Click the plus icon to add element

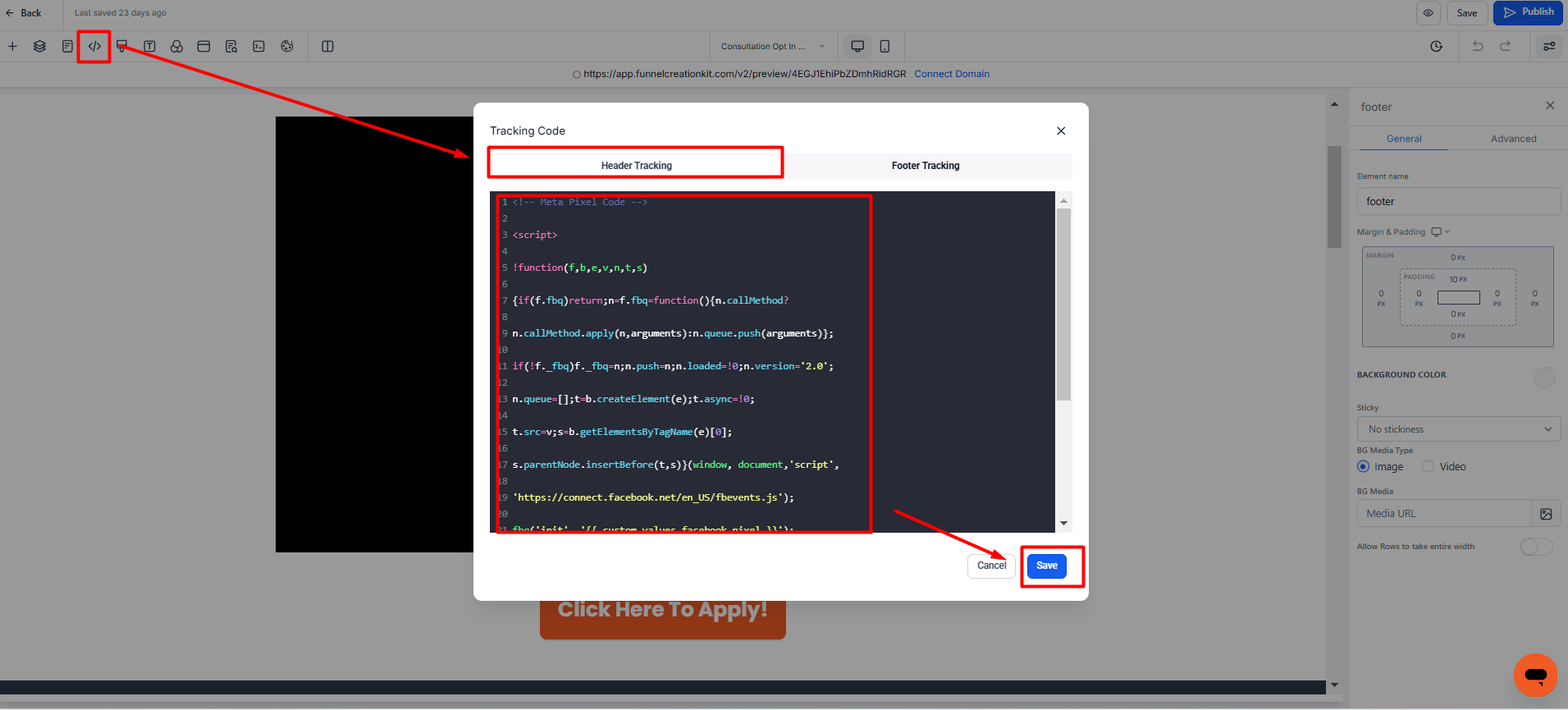[12, 47]
